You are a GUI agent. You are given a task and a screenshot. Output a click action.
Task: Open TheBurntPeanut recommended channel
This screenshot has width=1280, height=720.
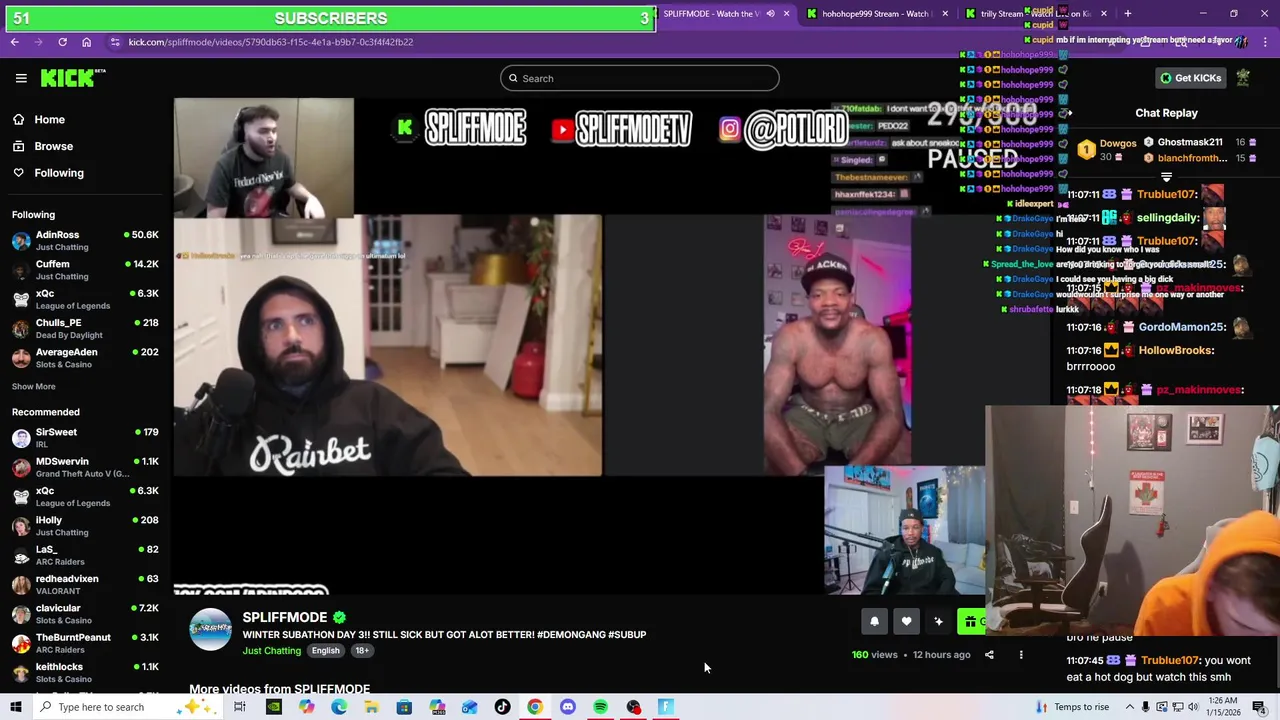tap(85, 643)
